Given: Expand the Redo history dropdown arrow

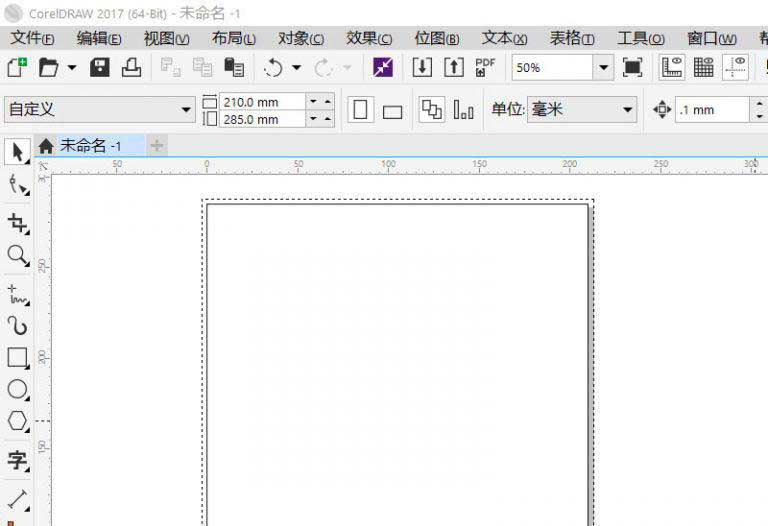Looking at the screenshot, I should 347,68.
